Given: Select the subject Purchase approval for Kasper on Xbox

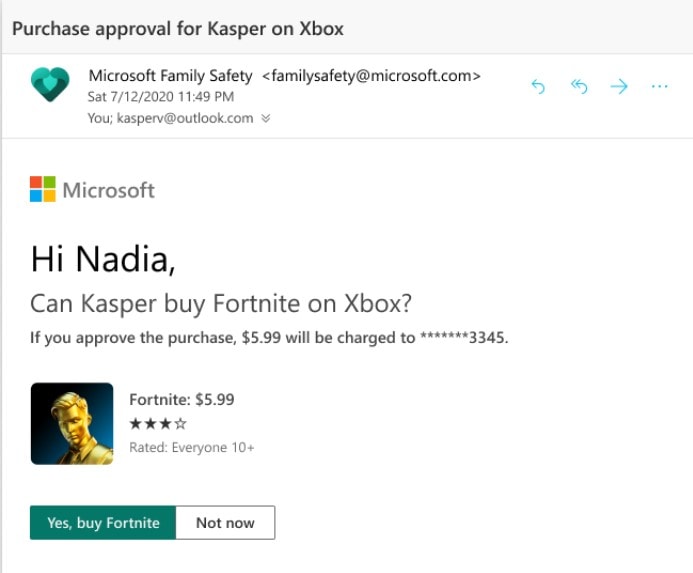Looking at the screenshot, I should (178, 29).
